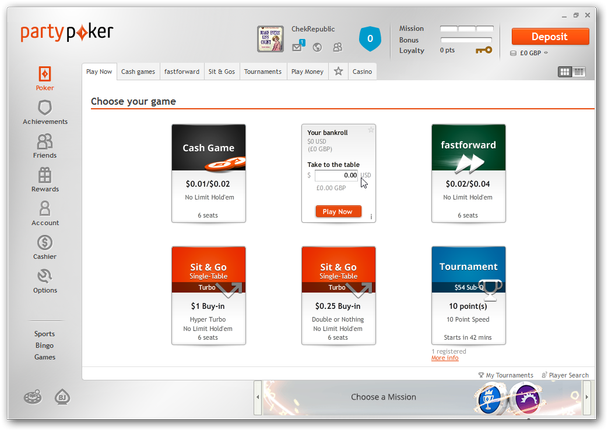
Task: Switch to the Sit & Gos tab
Action: click(221, 72)
